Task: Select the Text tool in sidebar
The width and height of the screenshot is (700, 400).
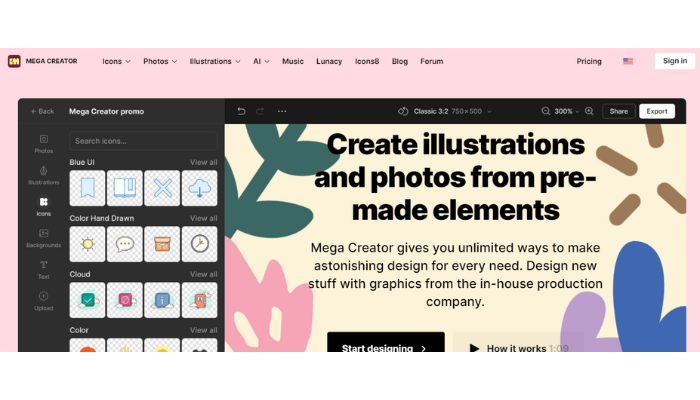Action: click(44, 270)
